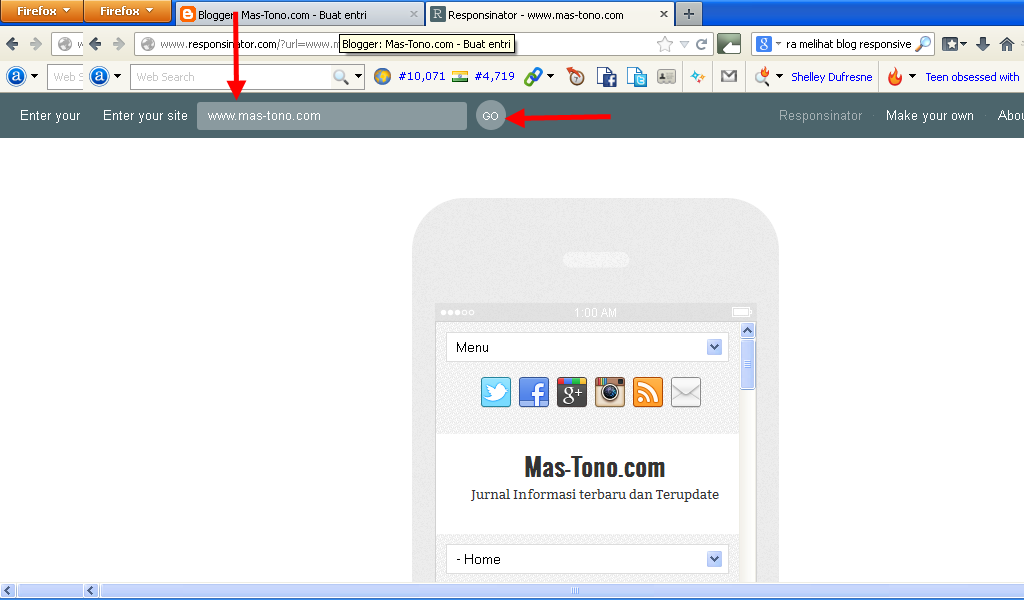1024x600 pixels.
Task: Click the chain link icon in the toolbar
Action: 534,77
